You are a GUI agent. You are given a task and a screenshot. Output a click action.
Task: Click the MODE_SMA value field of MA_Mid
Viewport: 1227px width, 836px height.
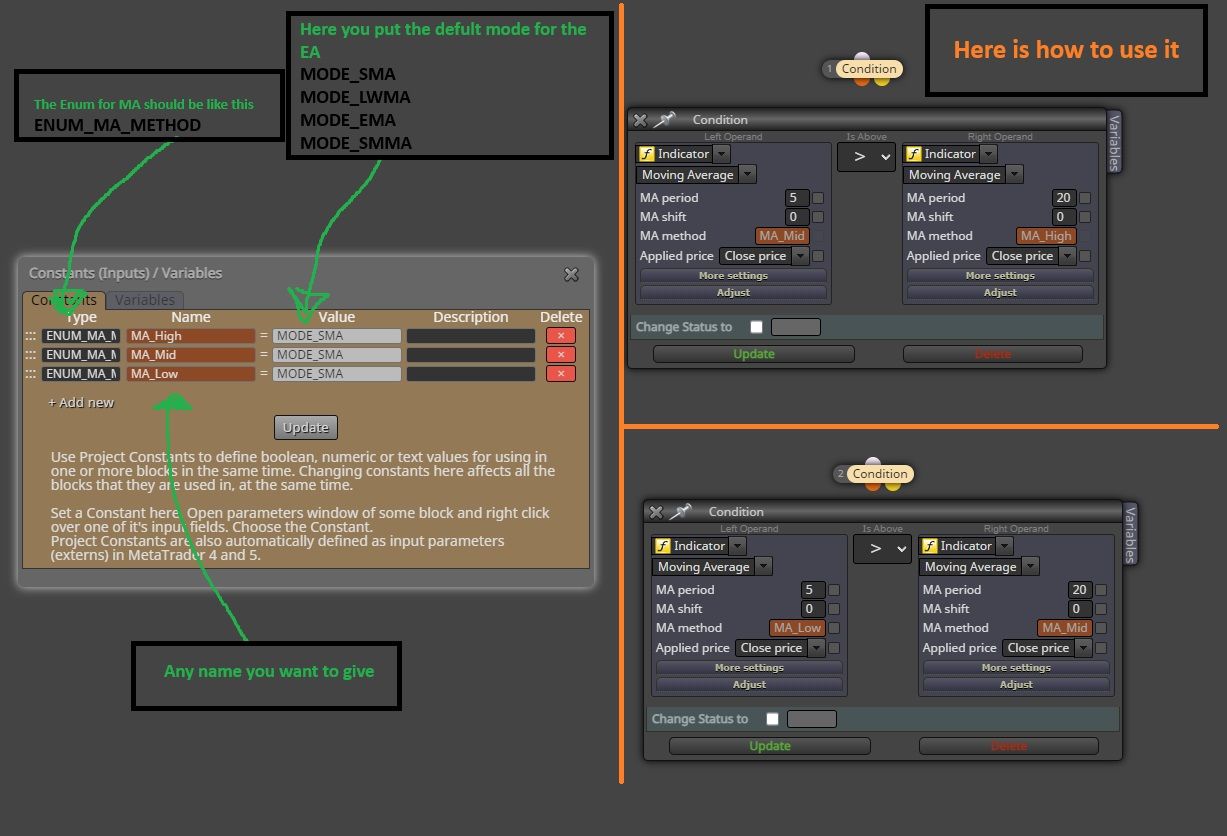point(337,355)
